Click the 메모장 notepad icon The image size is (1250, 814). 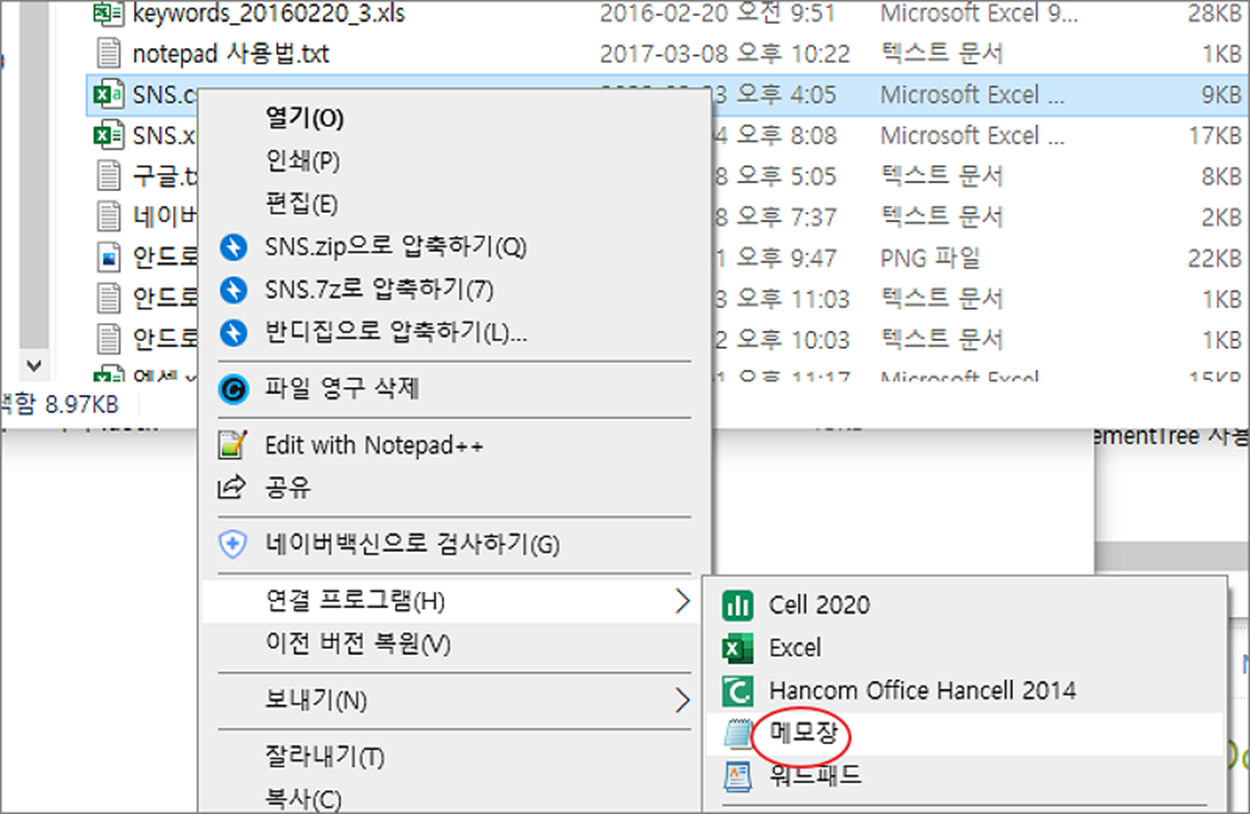[738, 734]
